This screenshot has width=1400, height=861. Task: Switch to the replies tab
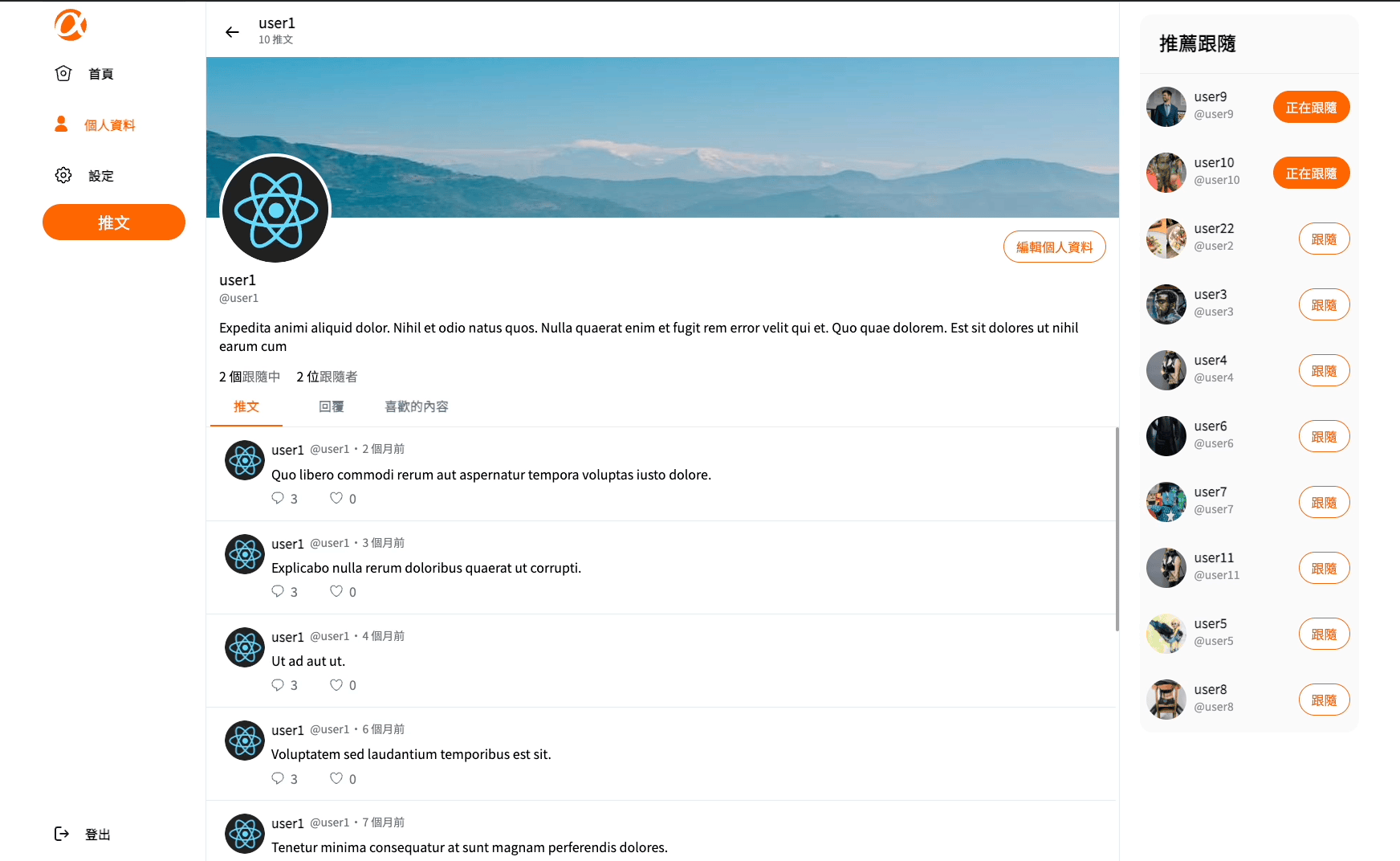[331, 406]
